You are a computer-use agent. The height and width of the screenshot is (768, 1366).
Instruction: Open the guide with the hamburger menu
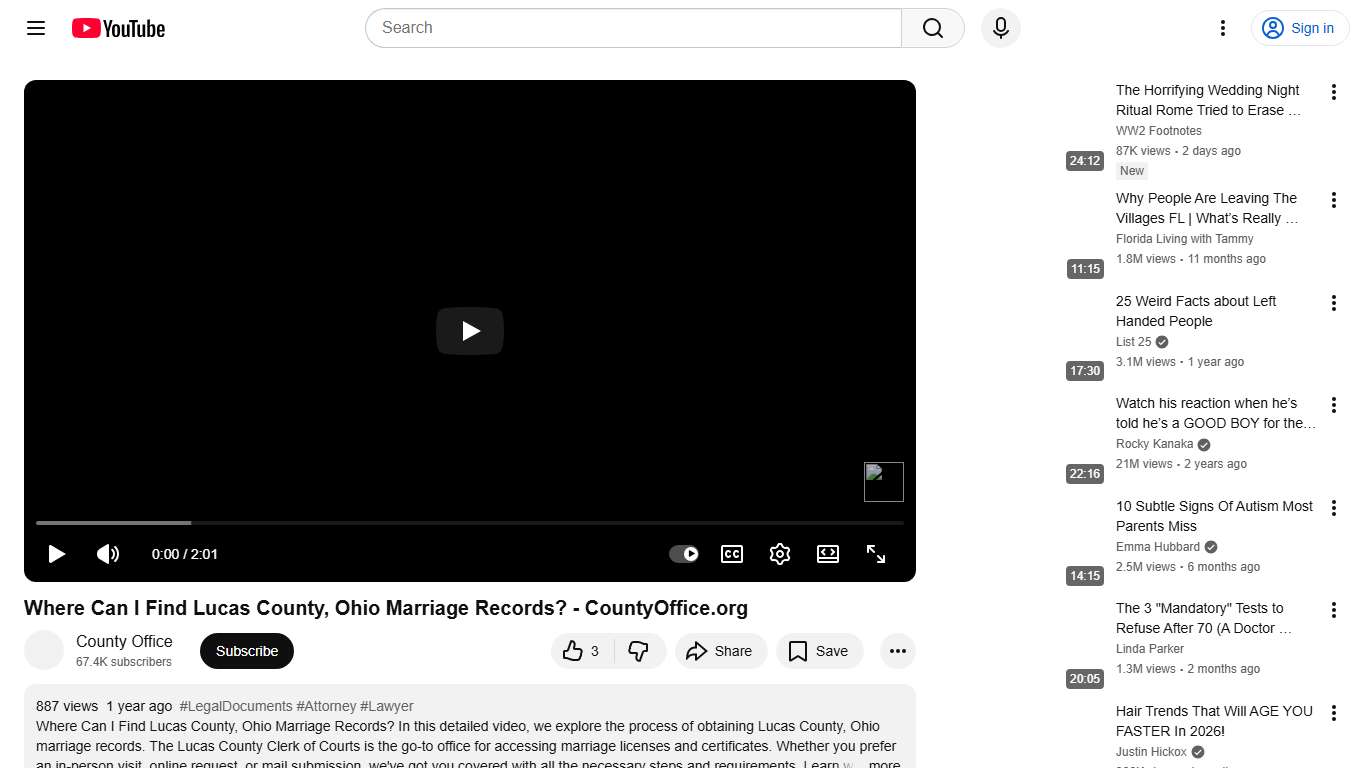[35, 28]
